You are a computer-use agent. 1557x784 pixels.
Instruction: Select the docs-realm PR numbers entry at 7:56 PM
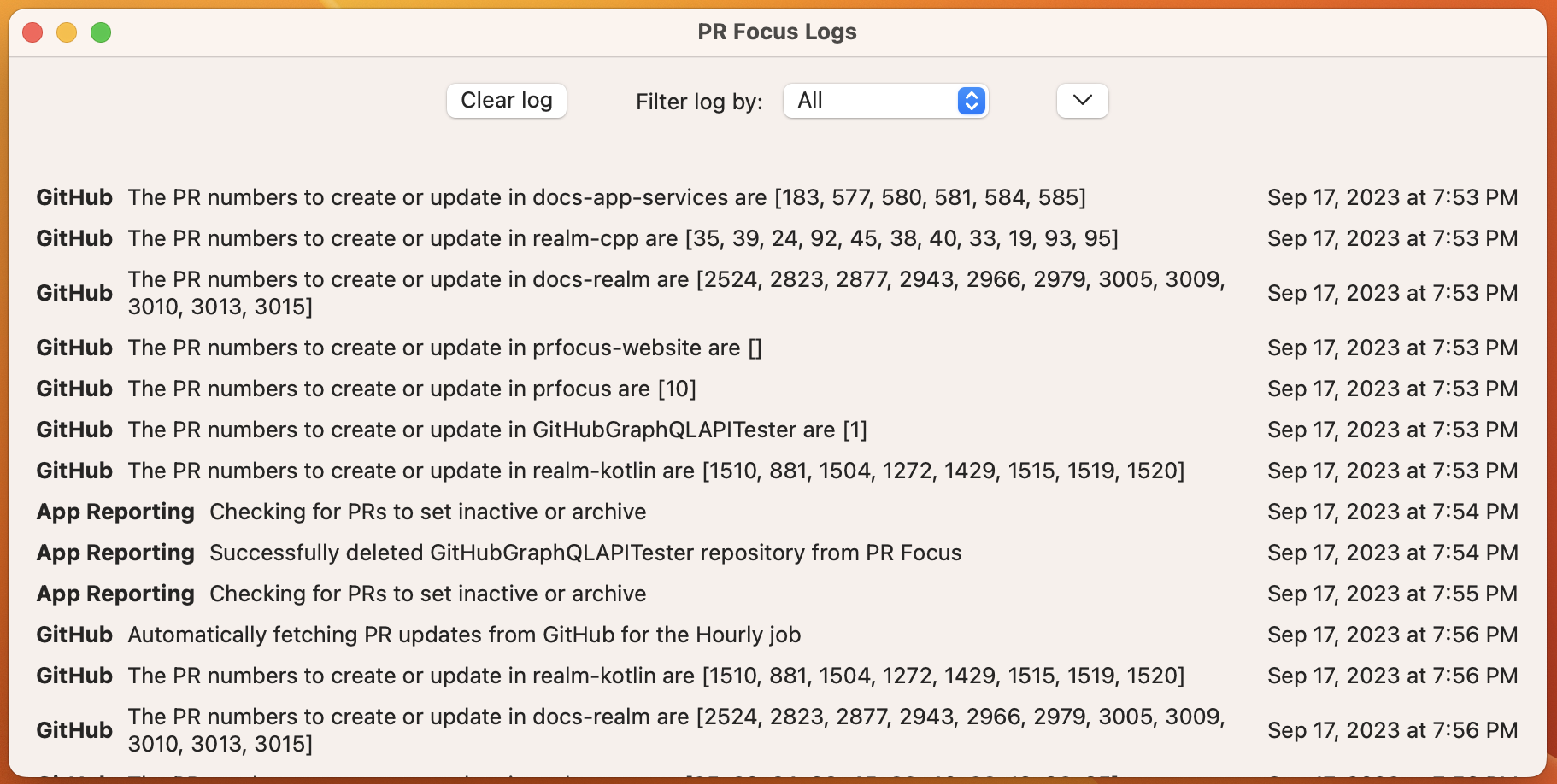tap(777, 730)
